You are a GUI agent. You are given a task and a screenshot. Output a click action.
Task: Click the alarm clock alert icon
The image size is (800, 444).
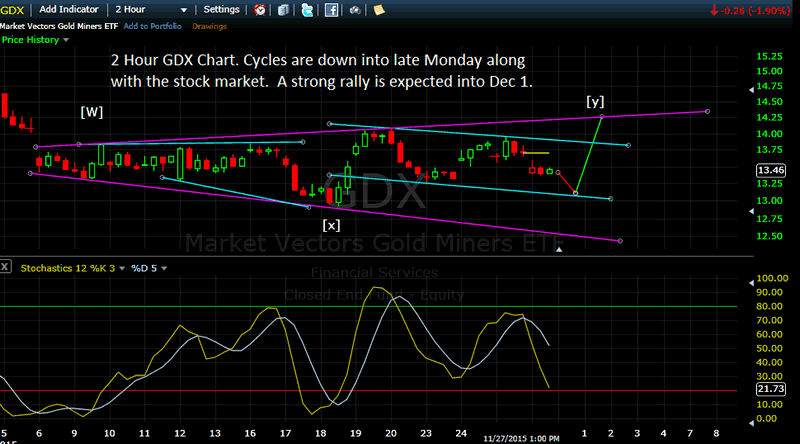261,10
